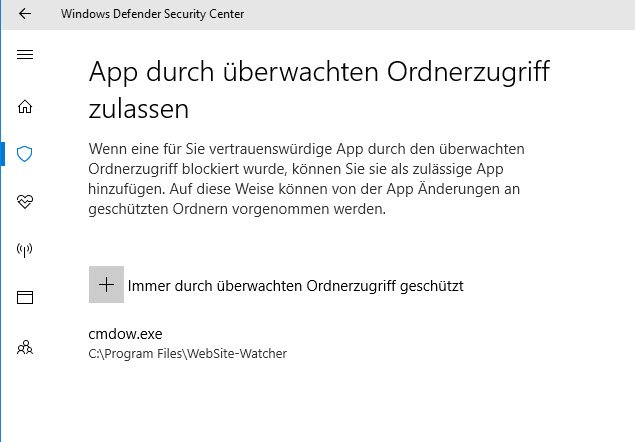
Task: Click the back arrow in the title bar
Action: [24, 14]
